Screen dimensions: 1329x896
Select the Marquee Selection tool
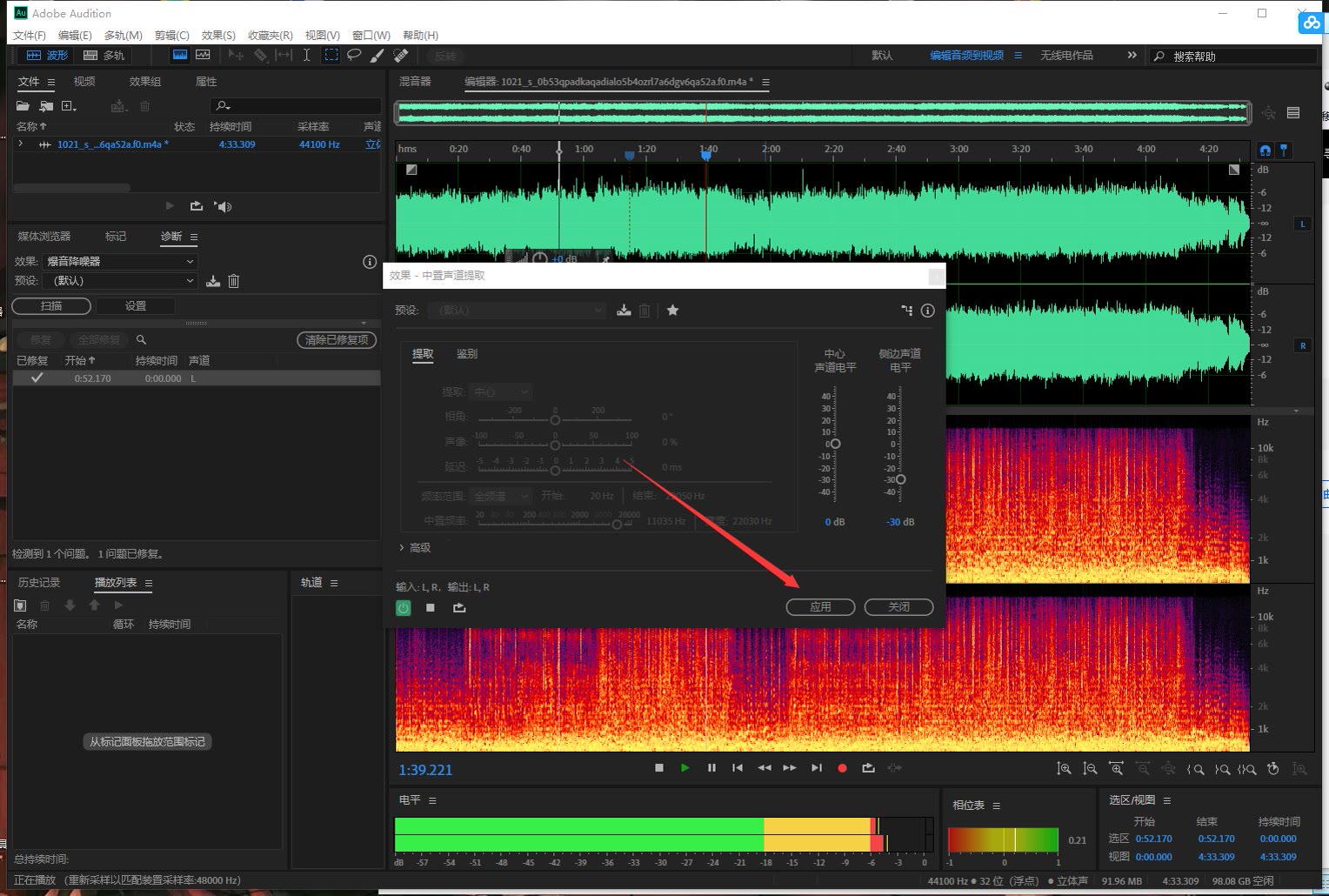pos(331,55)
